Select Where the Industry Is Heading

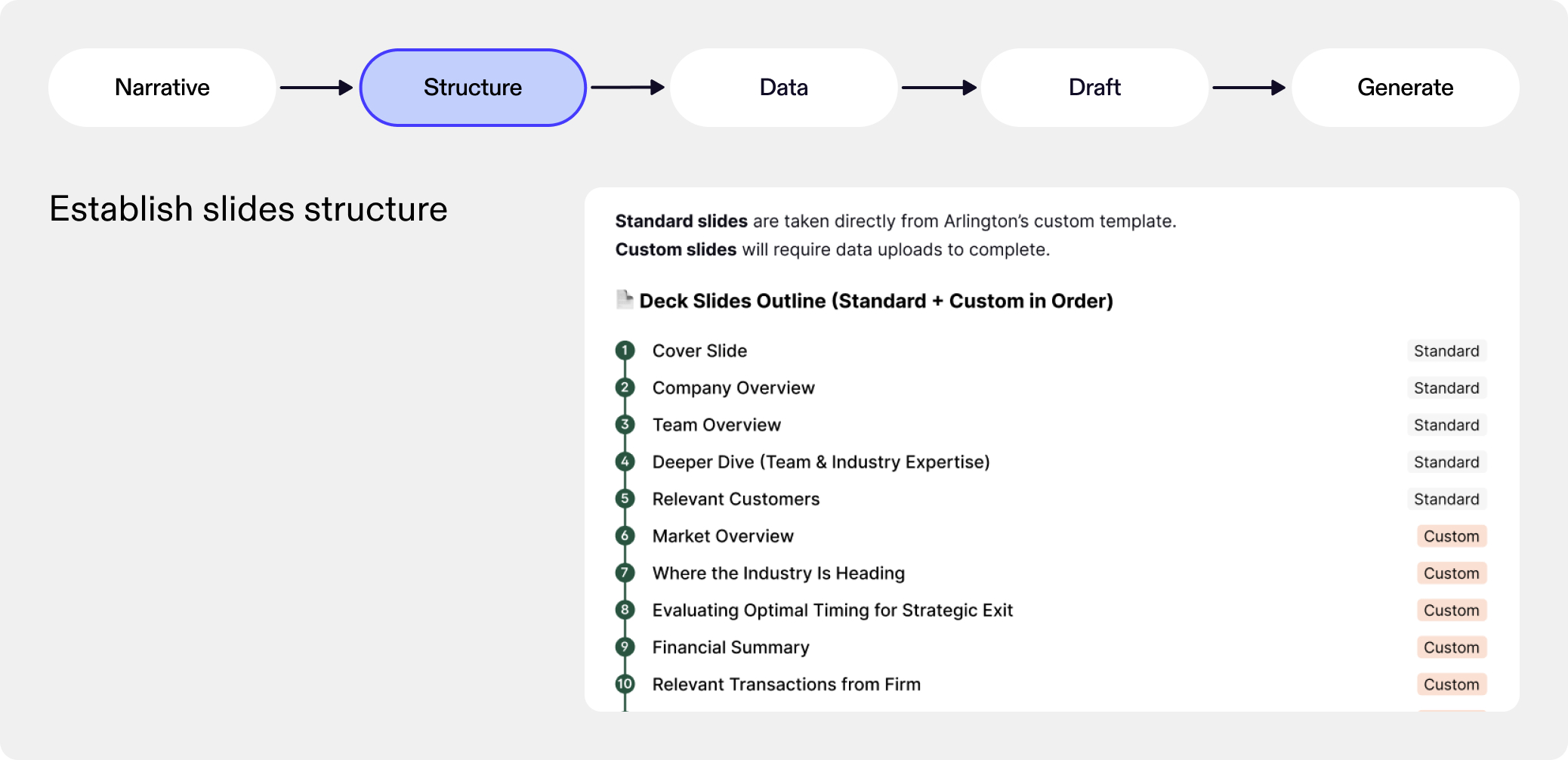tap(778, 573)
